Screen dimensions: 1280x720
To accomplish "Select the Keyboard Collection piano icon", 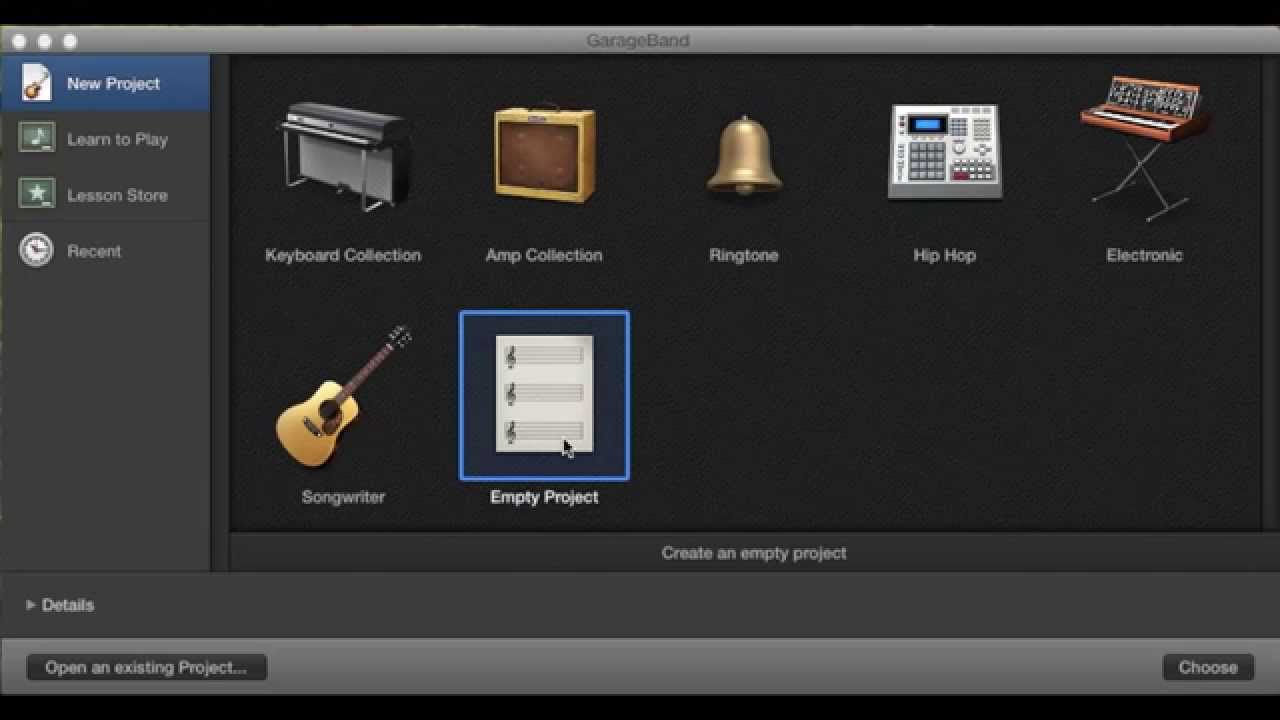I will [343, 155].
